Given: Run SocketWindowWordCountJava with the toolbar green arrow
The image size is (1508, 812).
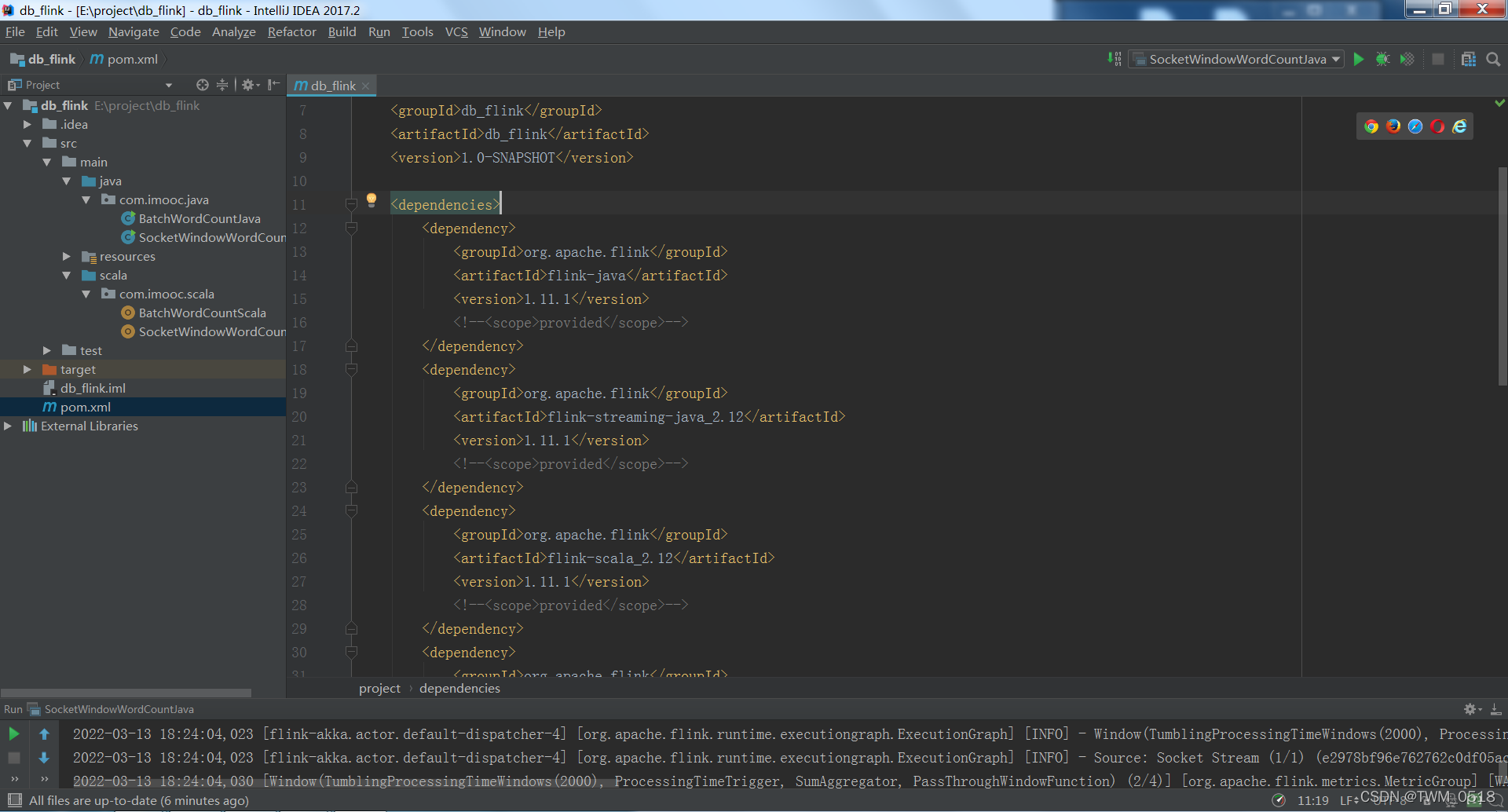Looking at the screenshot, I should point(1359,59).
